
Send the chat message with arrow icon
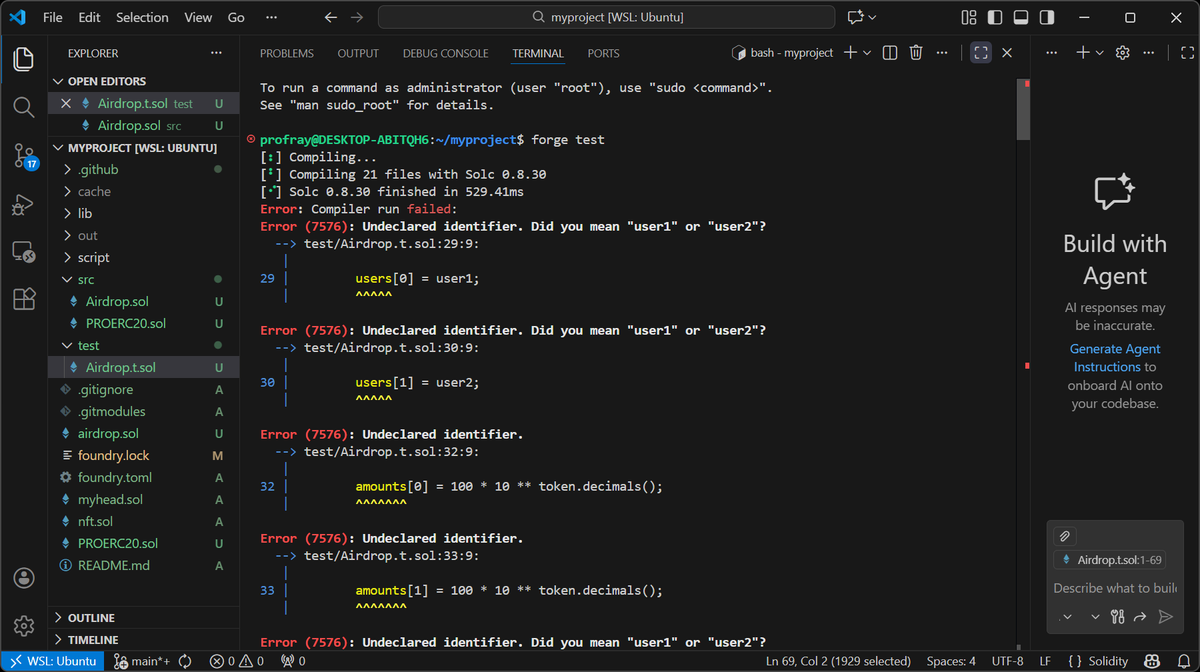[x=1165, y=617]
